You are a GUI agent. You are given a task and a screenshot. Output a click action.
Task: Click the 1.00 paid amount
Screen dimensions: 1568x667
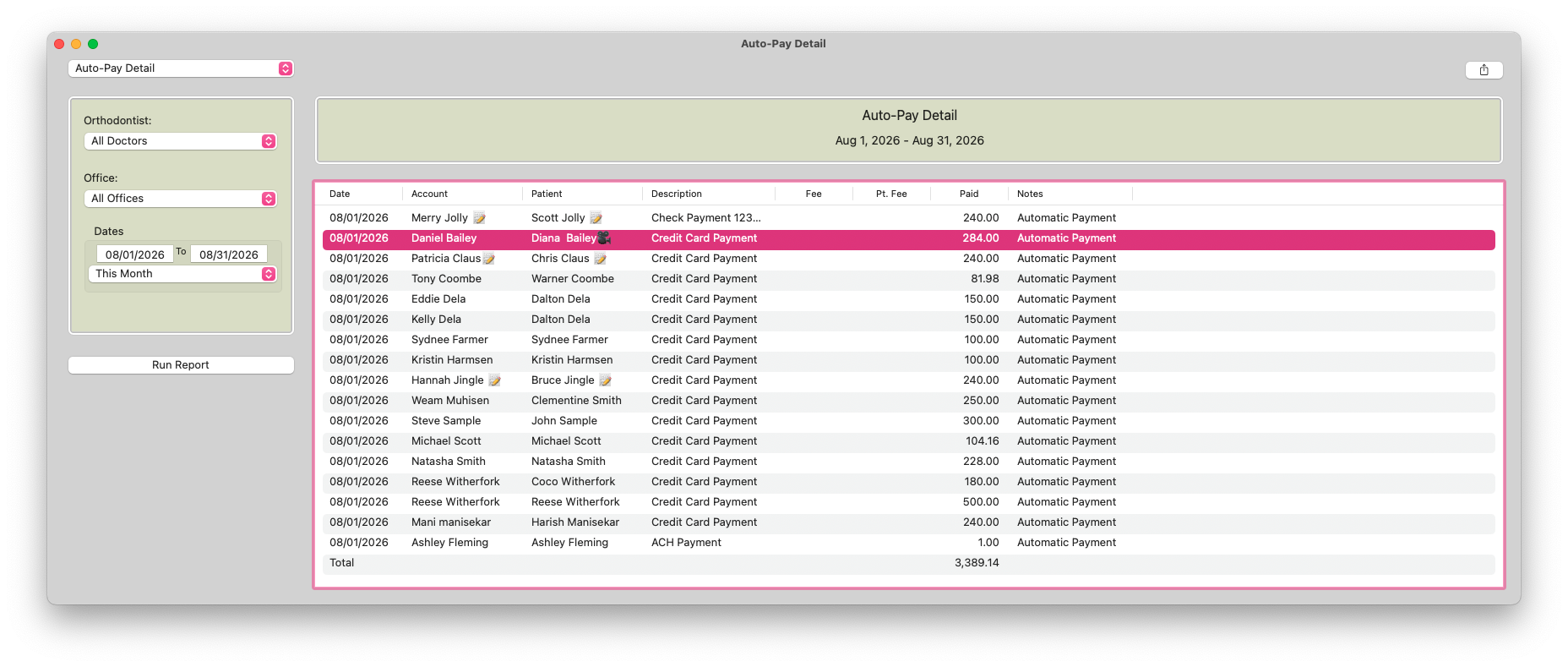pyautogui.click(x=988, y=543)
